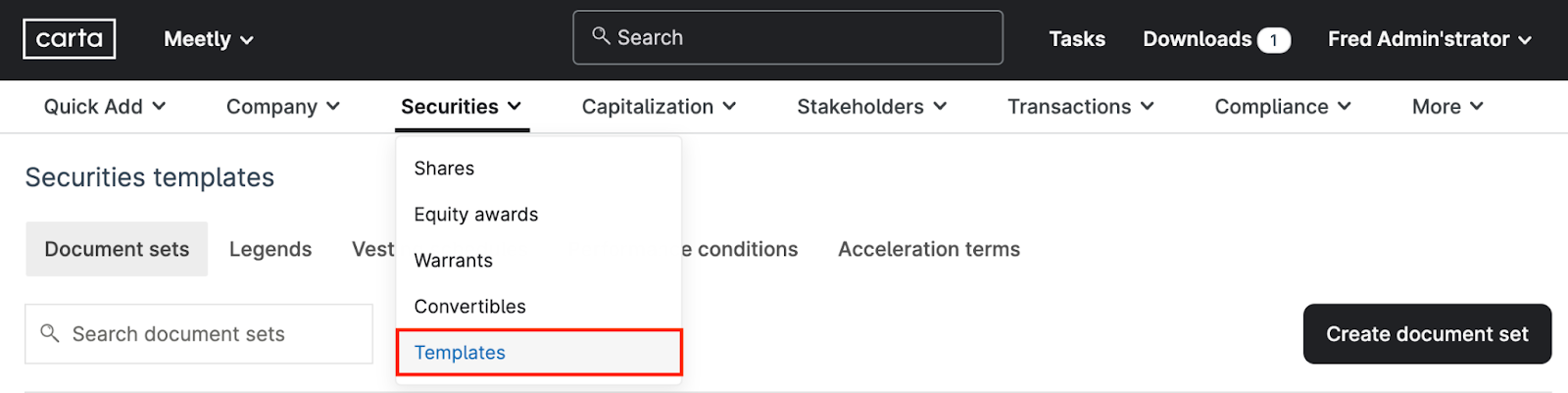Image resolution: width=1568 pixels, height=393 pixels.
Task: Click the Downloads count badge
Action: (x=1274, y=40)
